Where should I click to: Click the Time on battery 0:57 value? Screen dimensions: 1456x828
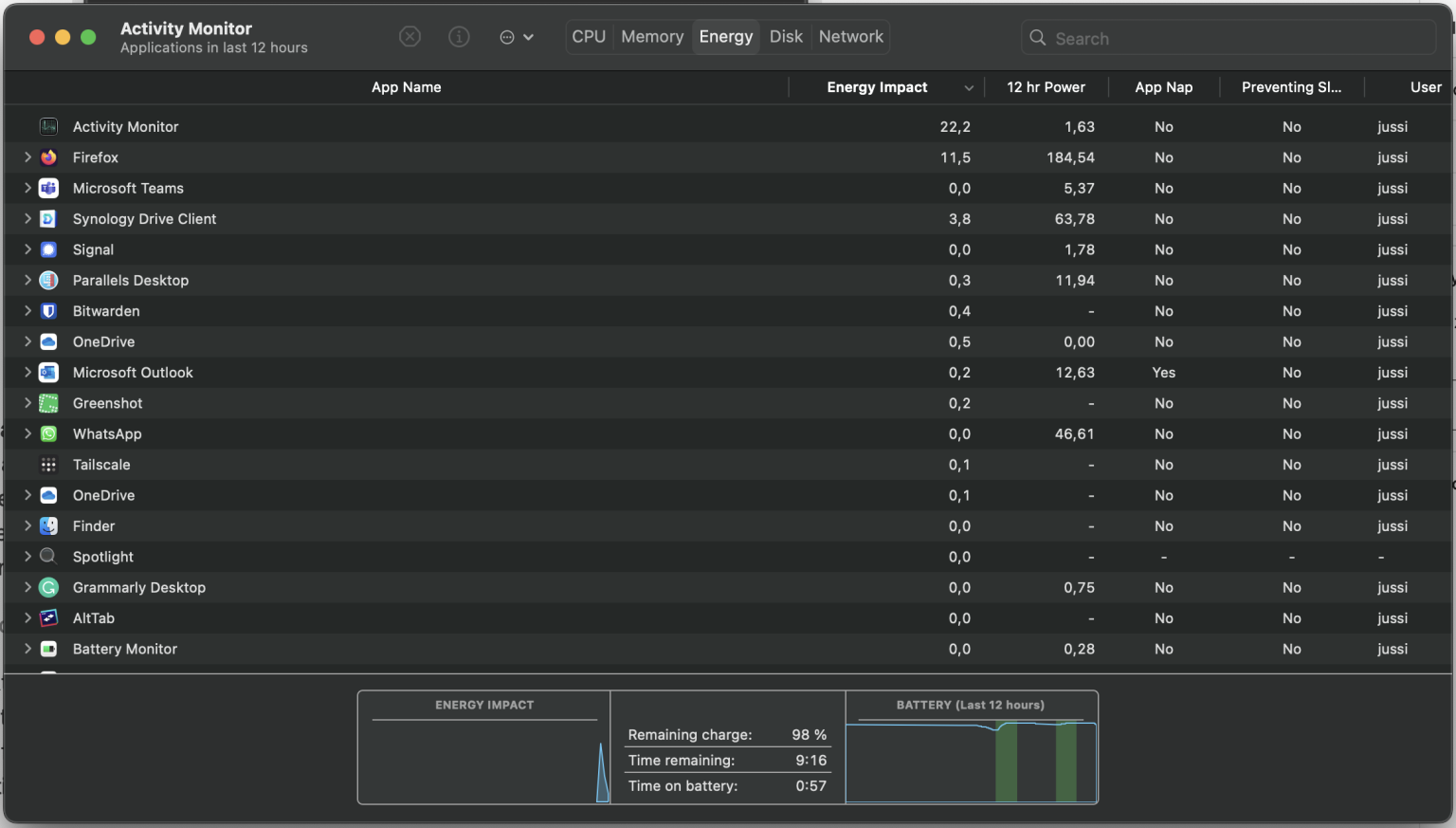pyautogui.click(x=811, y=786)
